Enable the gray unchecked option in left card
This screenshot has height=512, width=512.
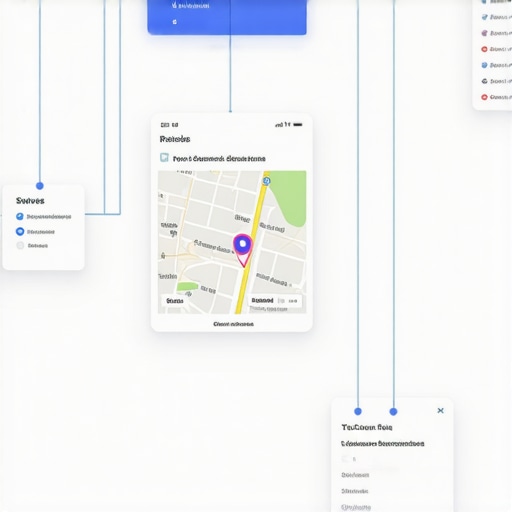pyautogui.click(x=20, y=245)
